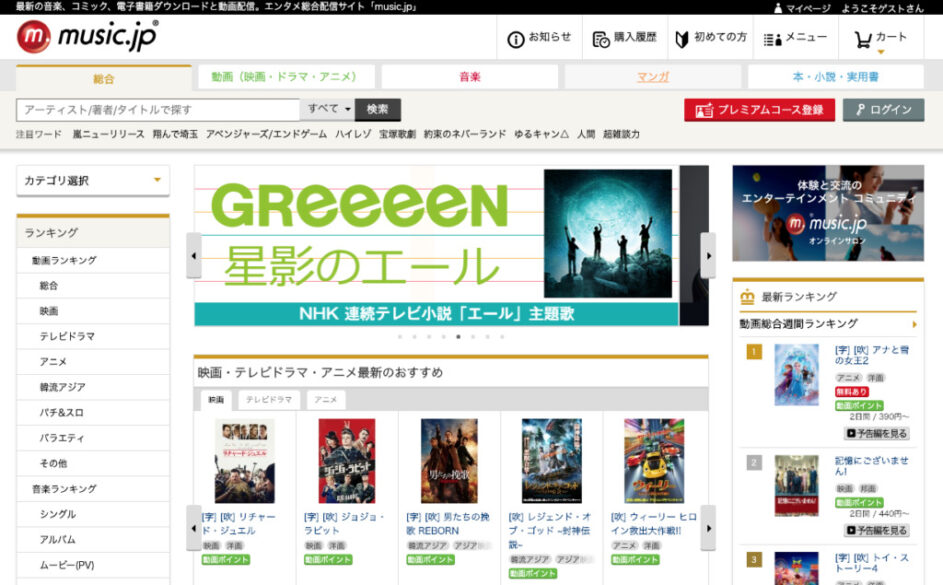This screenshot has height=585, width=943.
Task: Open the ウィーリー movie poster
Action: 654,461
